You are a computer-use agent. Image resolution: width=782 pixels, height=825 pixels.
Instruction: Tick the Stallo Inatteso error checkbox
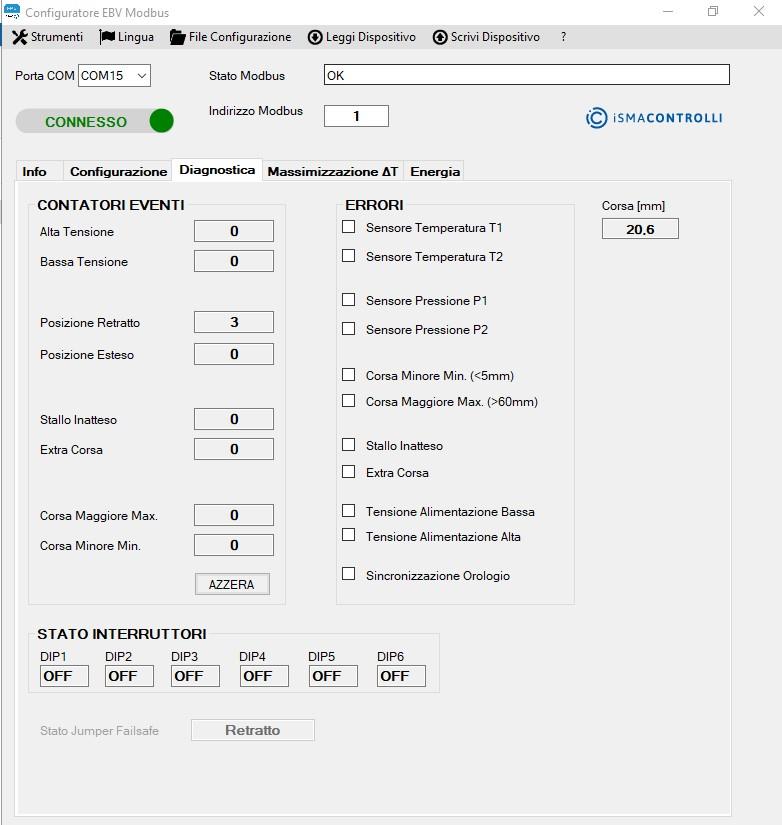point(349,444)
